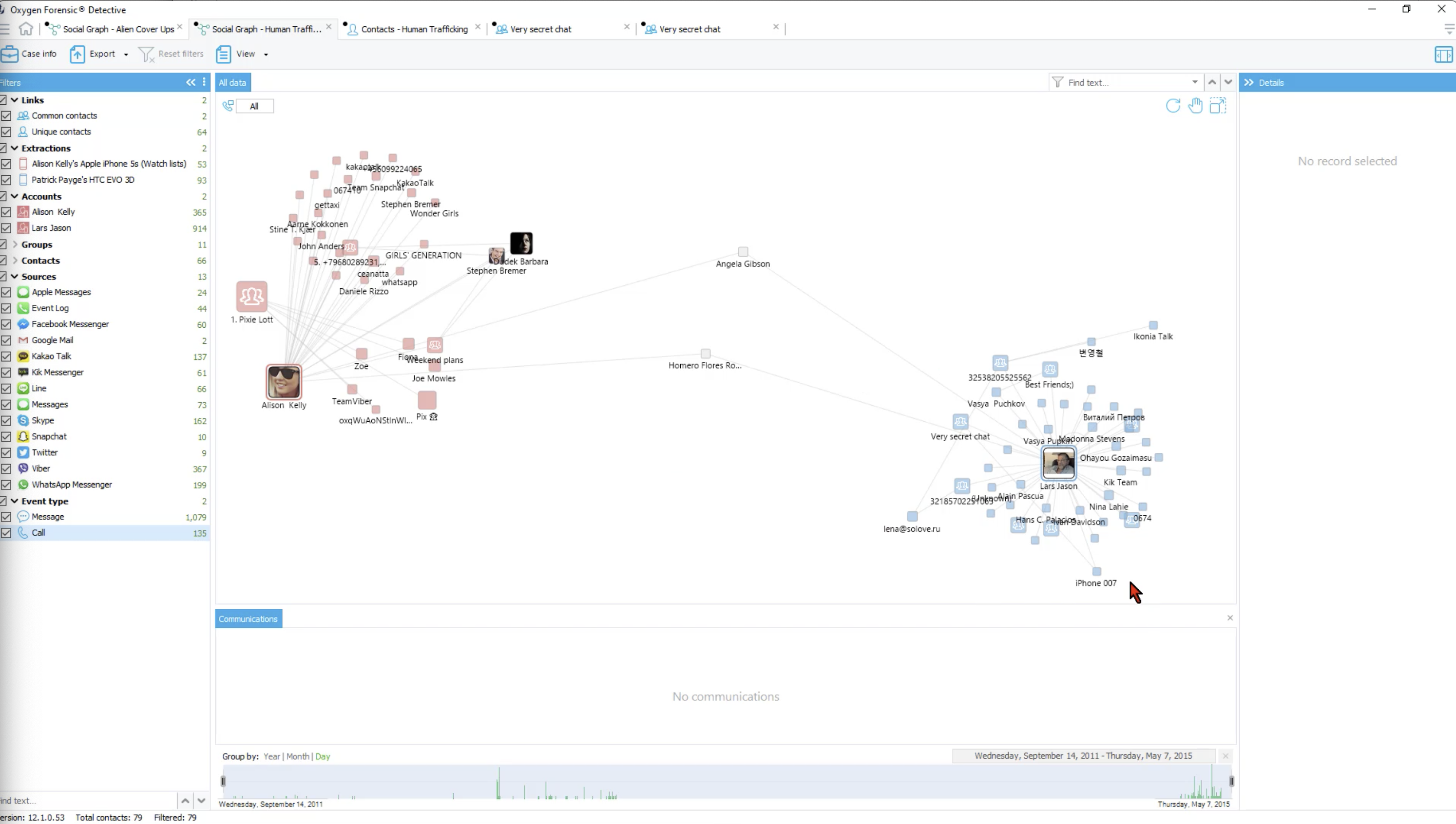The height and width of the screenshot is (824, 1456).
Task: Click the iPhone 007 node square
Action: coord(1096,571)
